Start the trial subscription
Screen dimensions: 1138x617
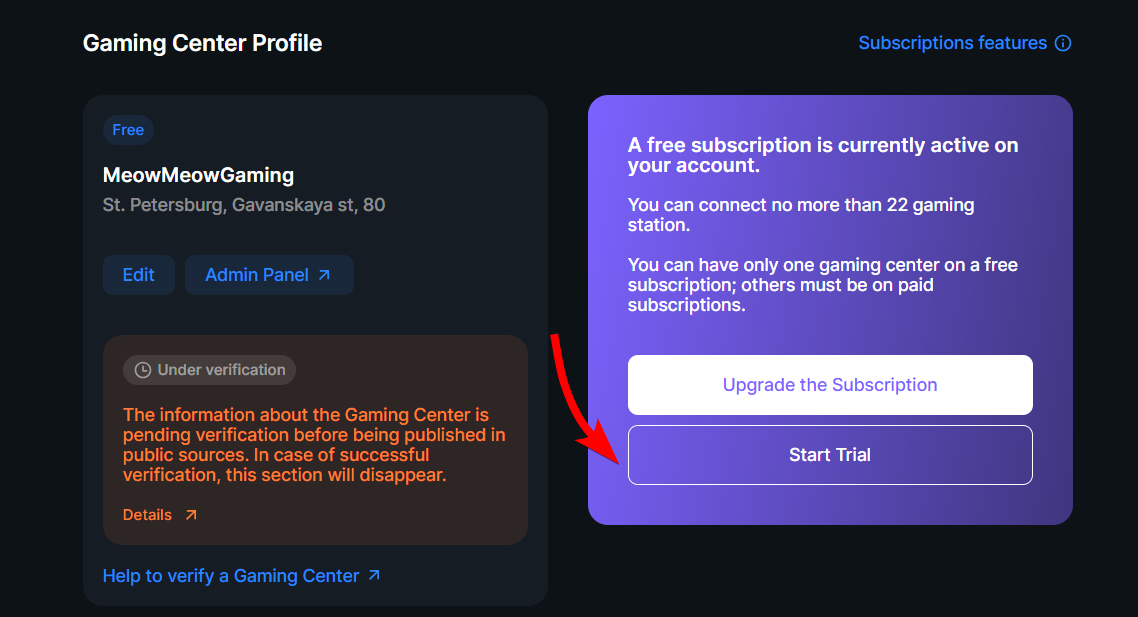coord(830,455)
